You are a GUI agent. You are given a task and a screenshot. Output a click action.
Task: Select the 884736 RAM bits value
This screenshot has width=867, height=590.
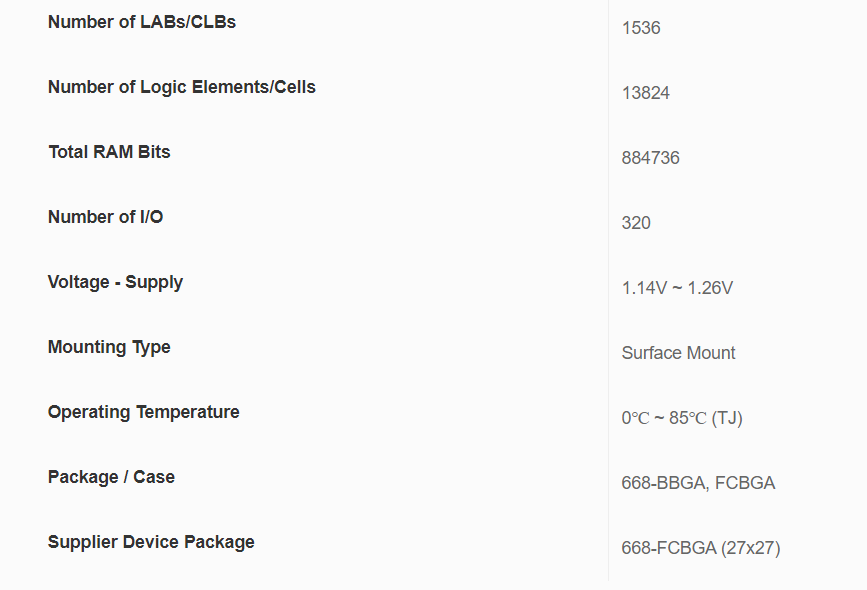pos(650,158)
